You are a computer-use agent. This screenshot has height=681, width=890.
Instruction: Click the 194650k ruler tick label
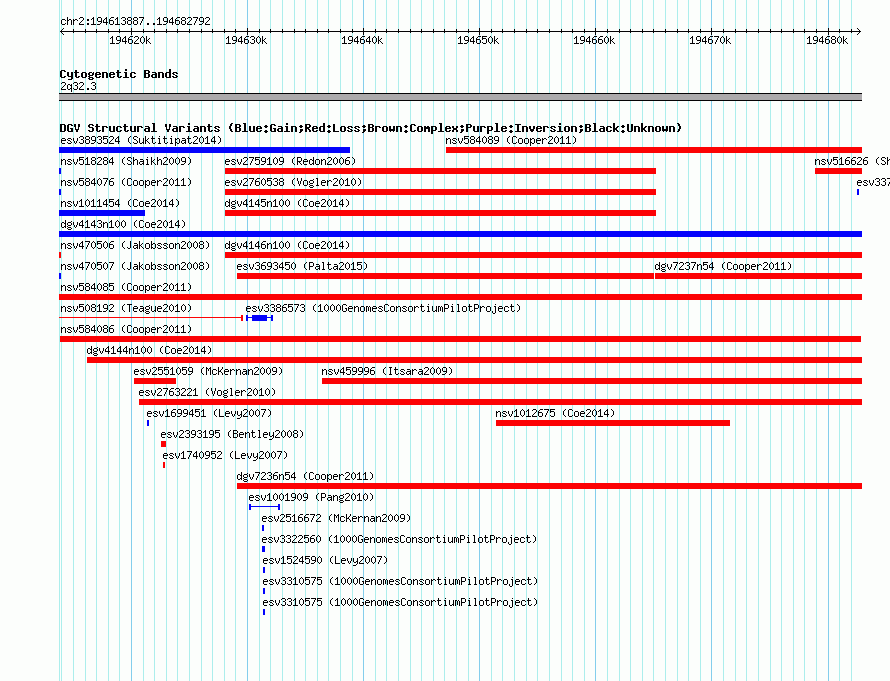pos(478,40)
